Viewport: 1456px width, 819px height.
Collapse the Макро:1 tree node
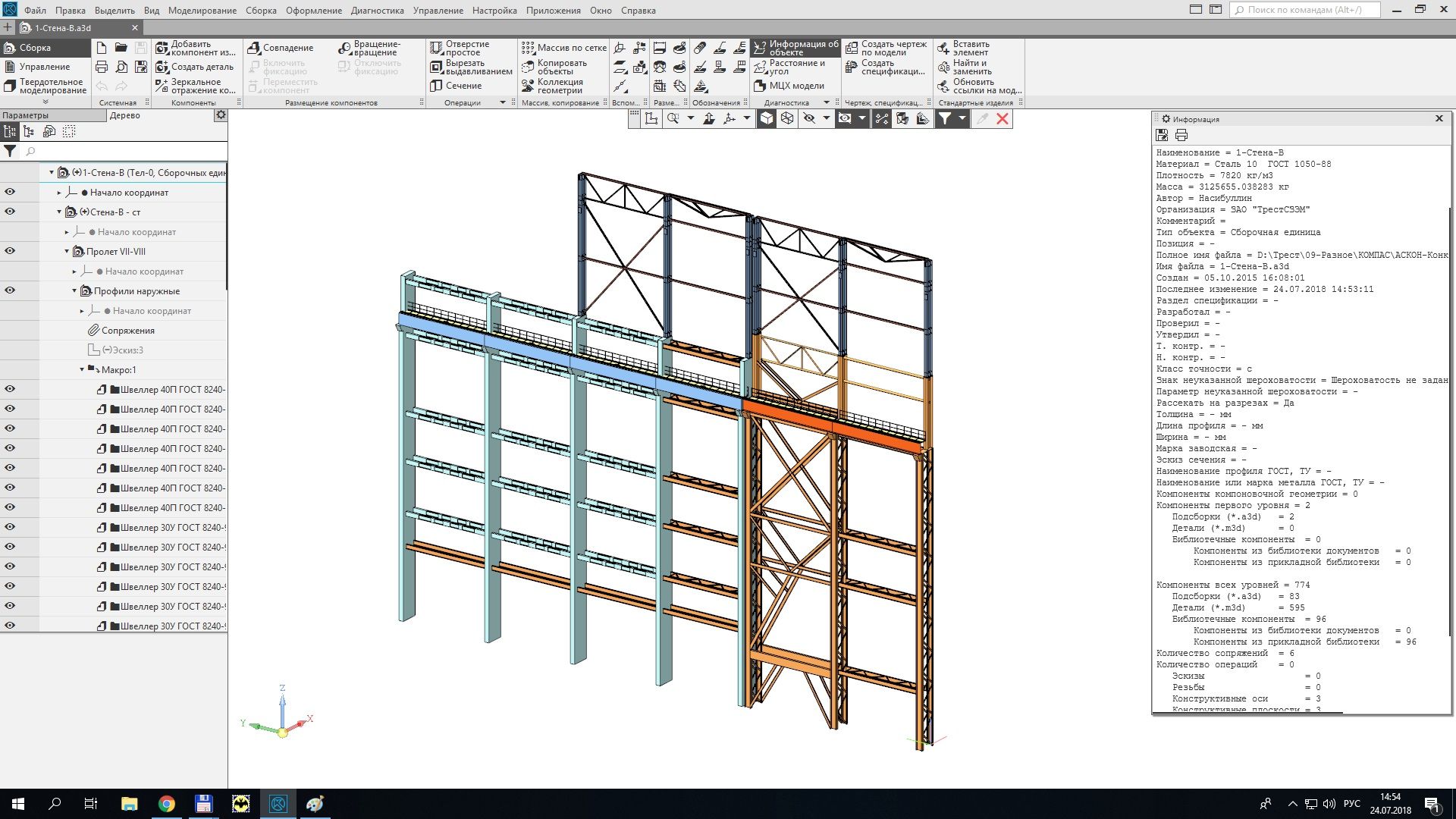coord(82,370)
